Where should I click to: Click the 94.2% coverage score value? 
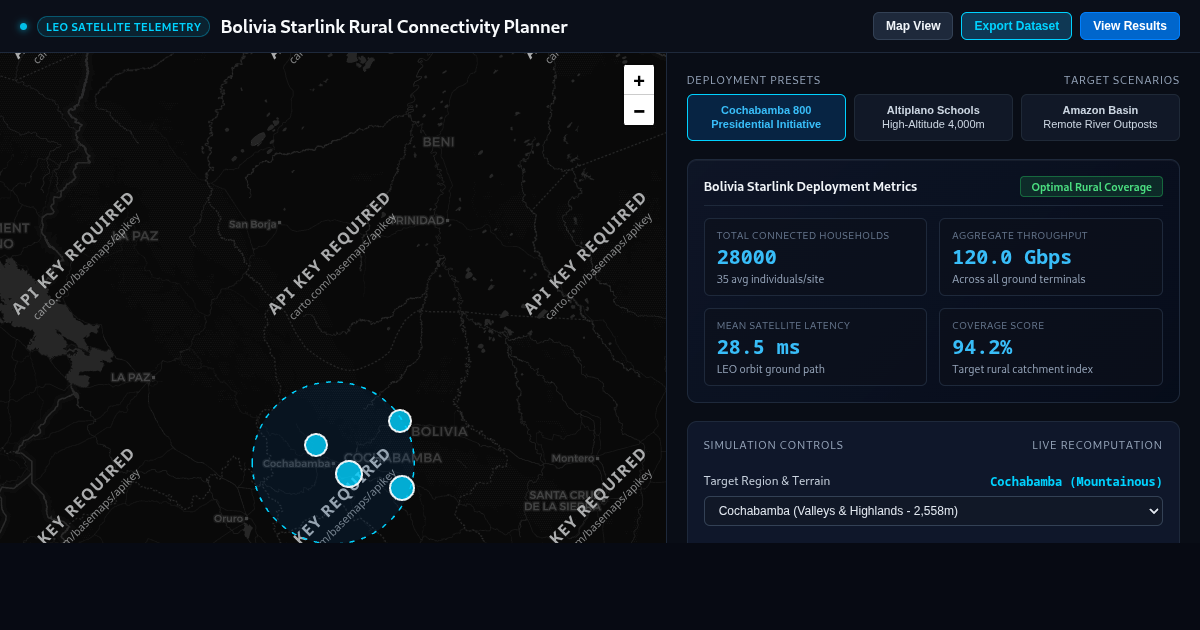(x=982, y=347)
